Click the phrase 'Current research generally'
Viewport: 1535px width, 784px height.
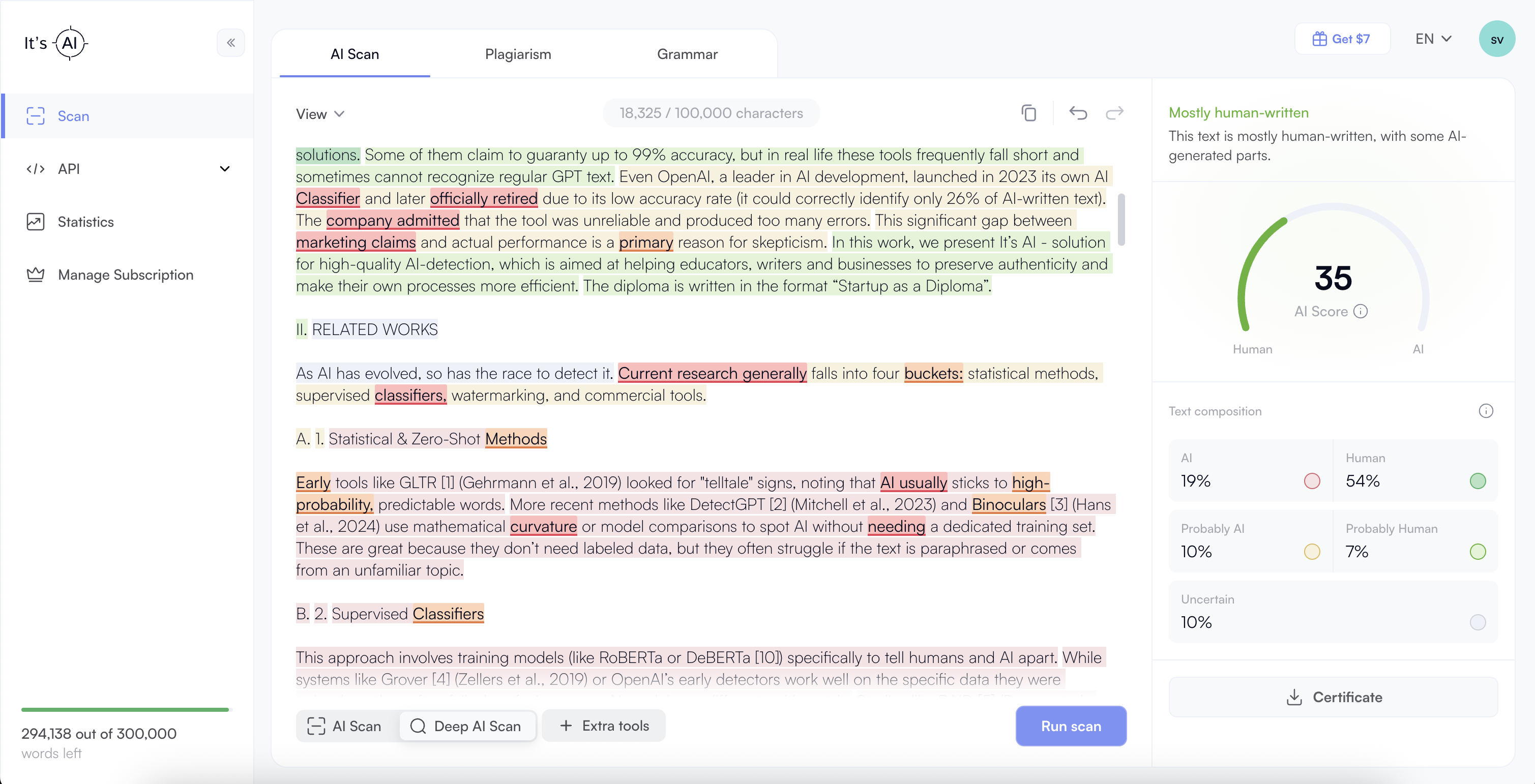point(712,374)
